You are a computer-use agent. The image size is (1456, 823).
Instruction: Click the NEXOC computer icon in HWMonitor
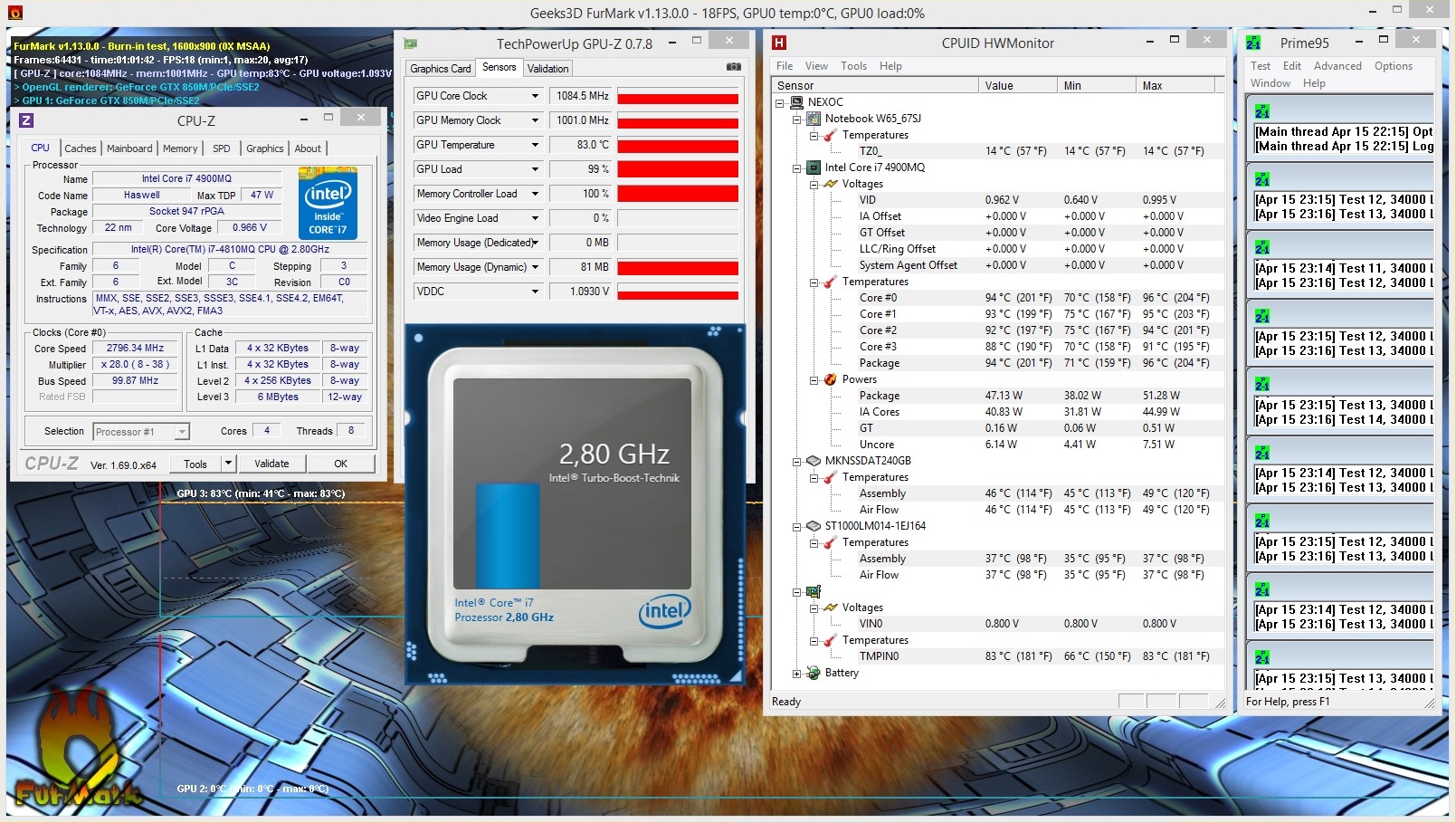click(797, 102)
